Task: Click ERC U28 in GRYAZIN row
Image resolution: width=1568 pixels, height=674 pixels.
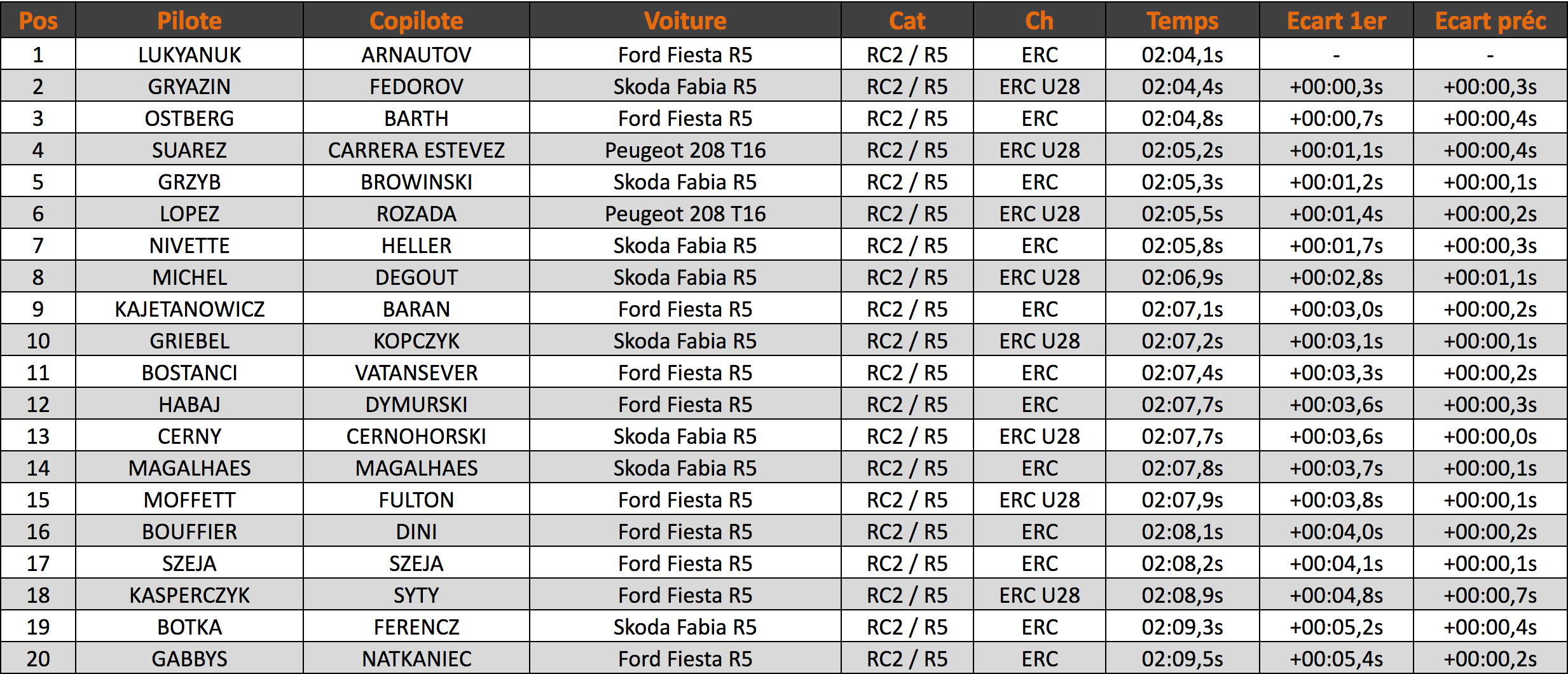Action: (x=1040, y=86)
